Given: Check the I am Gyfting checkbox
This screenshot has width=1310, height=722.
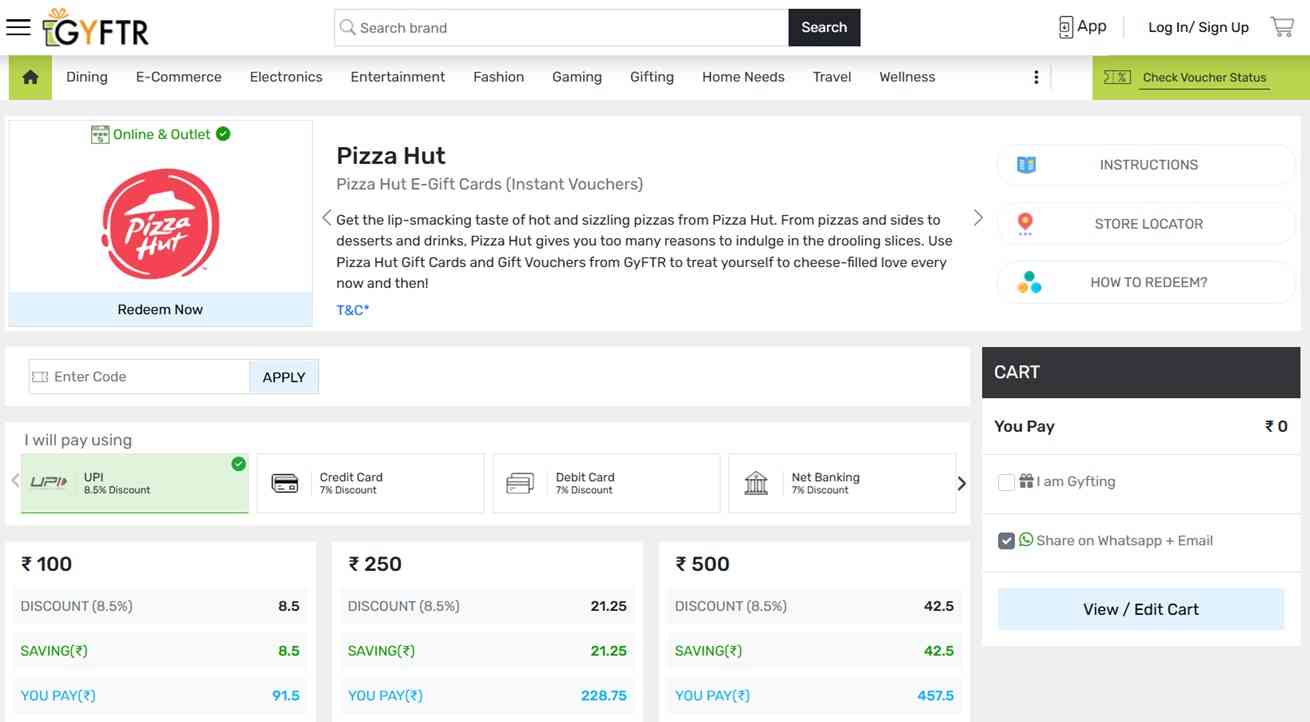Looking at the screenshot, I should tap(1006, 482).
